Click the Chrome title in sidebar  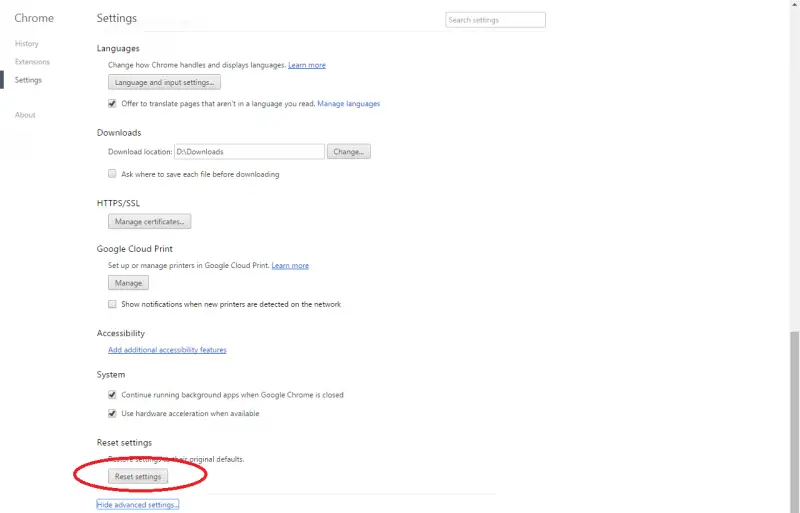34,18
